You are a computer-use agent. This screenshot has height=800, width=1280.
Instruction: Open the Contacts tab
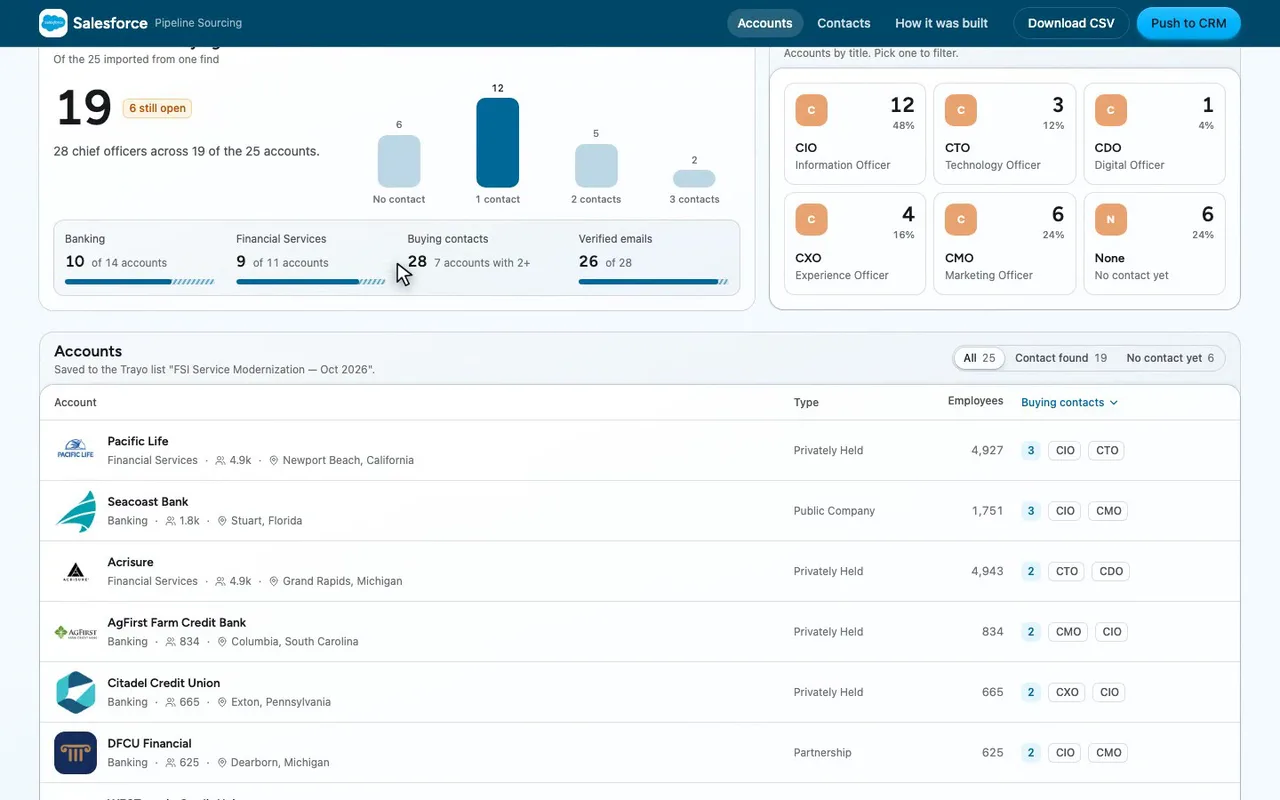click(x=844, y=23)
